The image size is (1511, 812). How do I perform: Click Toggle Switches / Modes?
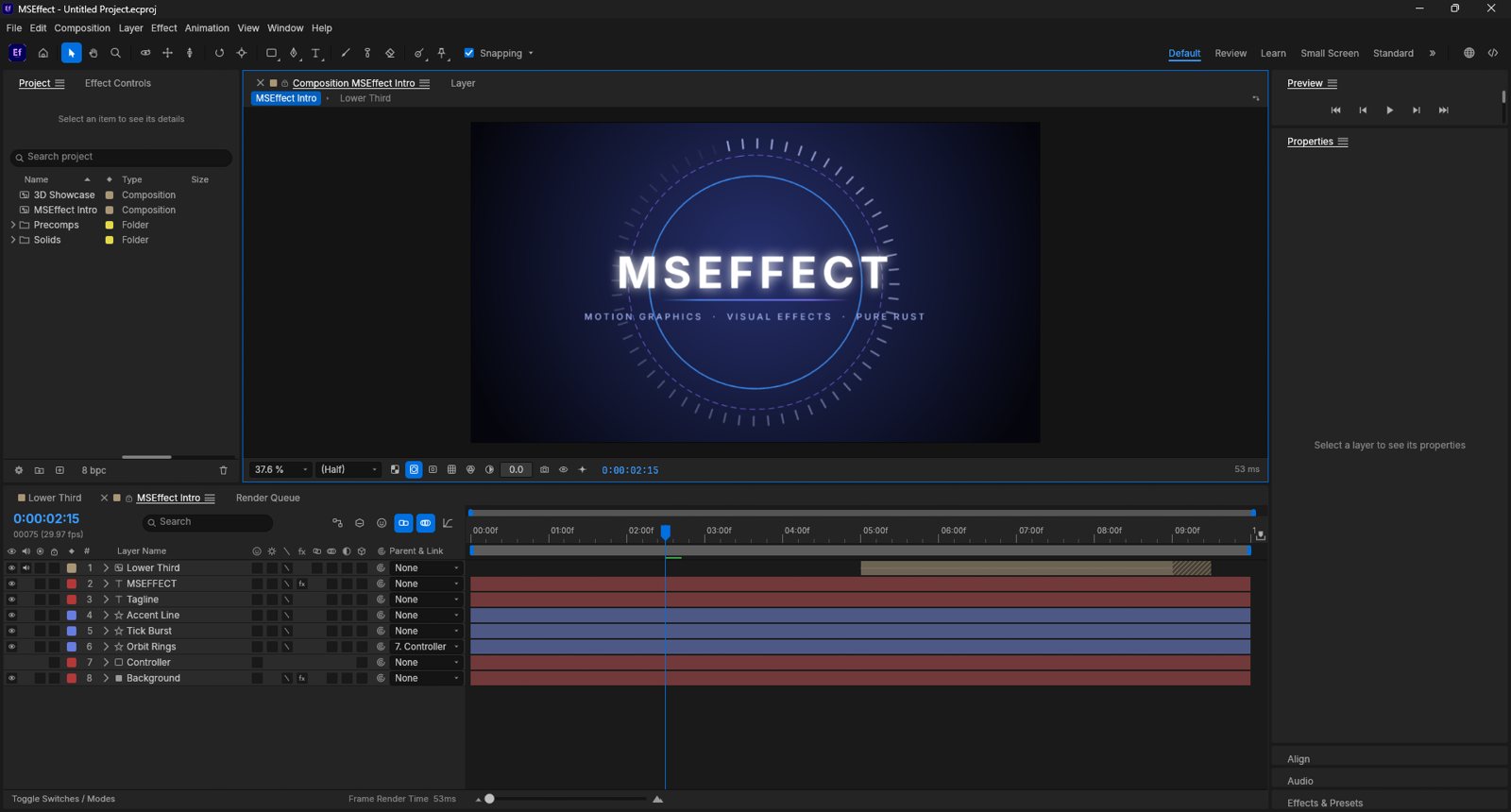tap(63, 799)
